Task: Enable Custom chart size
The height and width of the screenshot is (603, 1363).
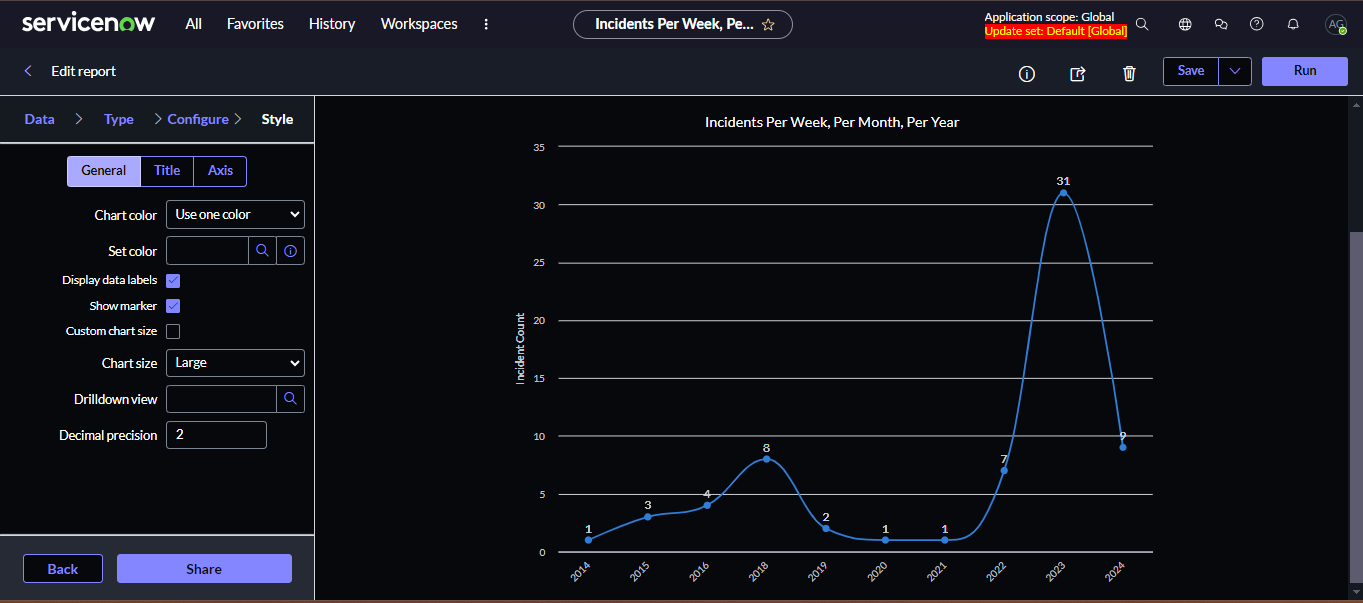Action: pos(173,331)
